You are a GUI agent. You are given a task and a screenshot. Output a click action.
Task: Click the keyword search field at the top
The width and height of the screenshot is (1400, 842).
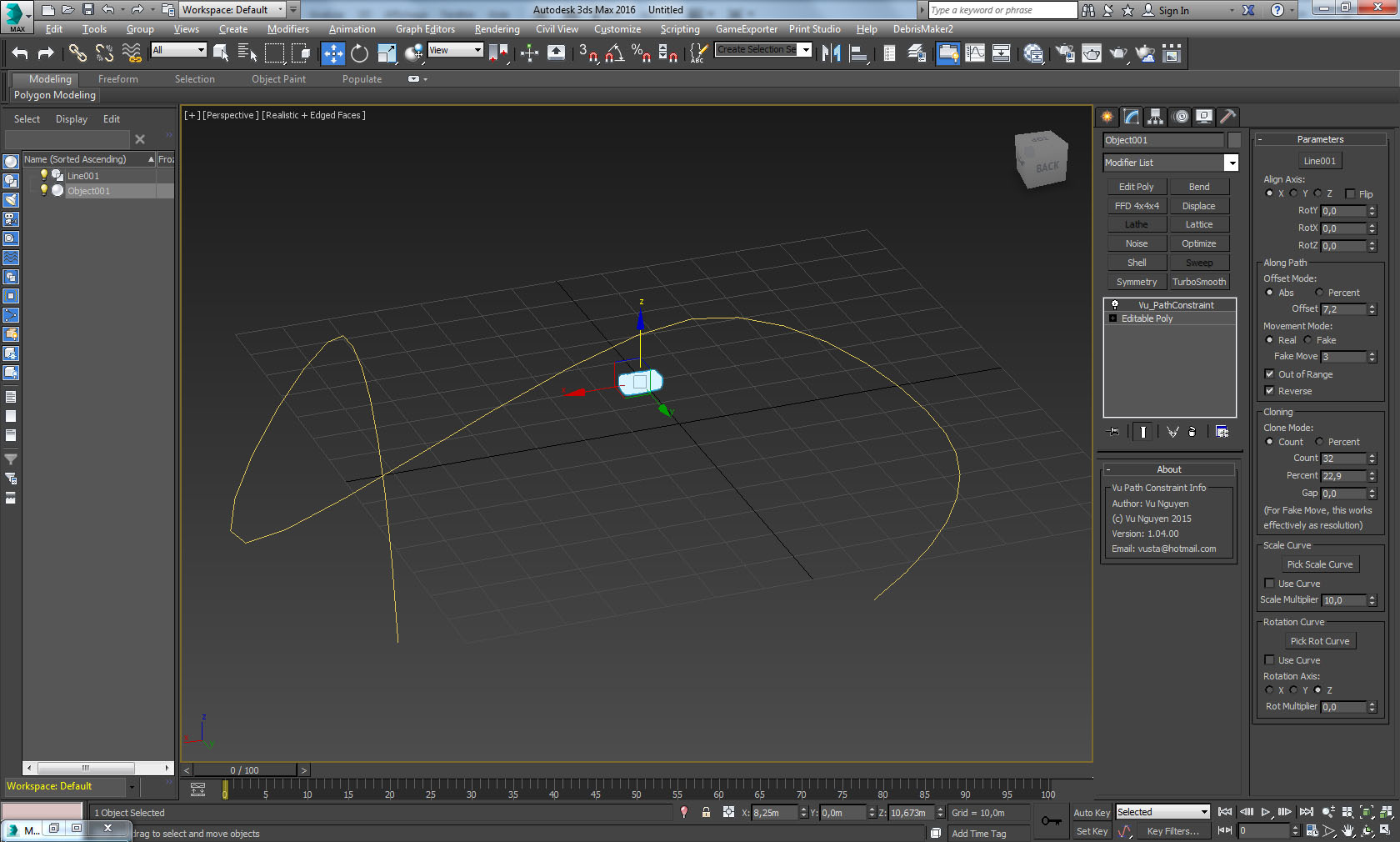pyautogui.click(x=1000, y=10)
